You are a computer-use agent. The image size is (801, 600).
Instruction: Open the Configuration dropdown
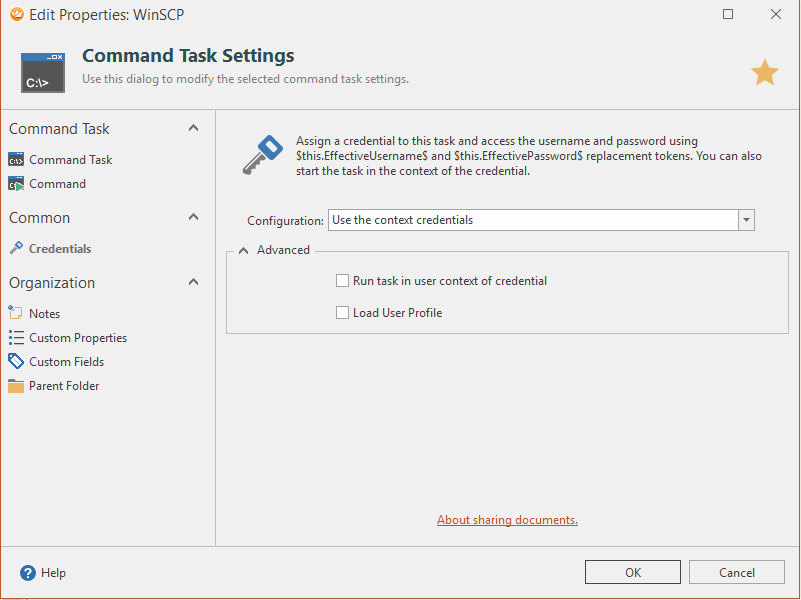(x=745, y=220)
